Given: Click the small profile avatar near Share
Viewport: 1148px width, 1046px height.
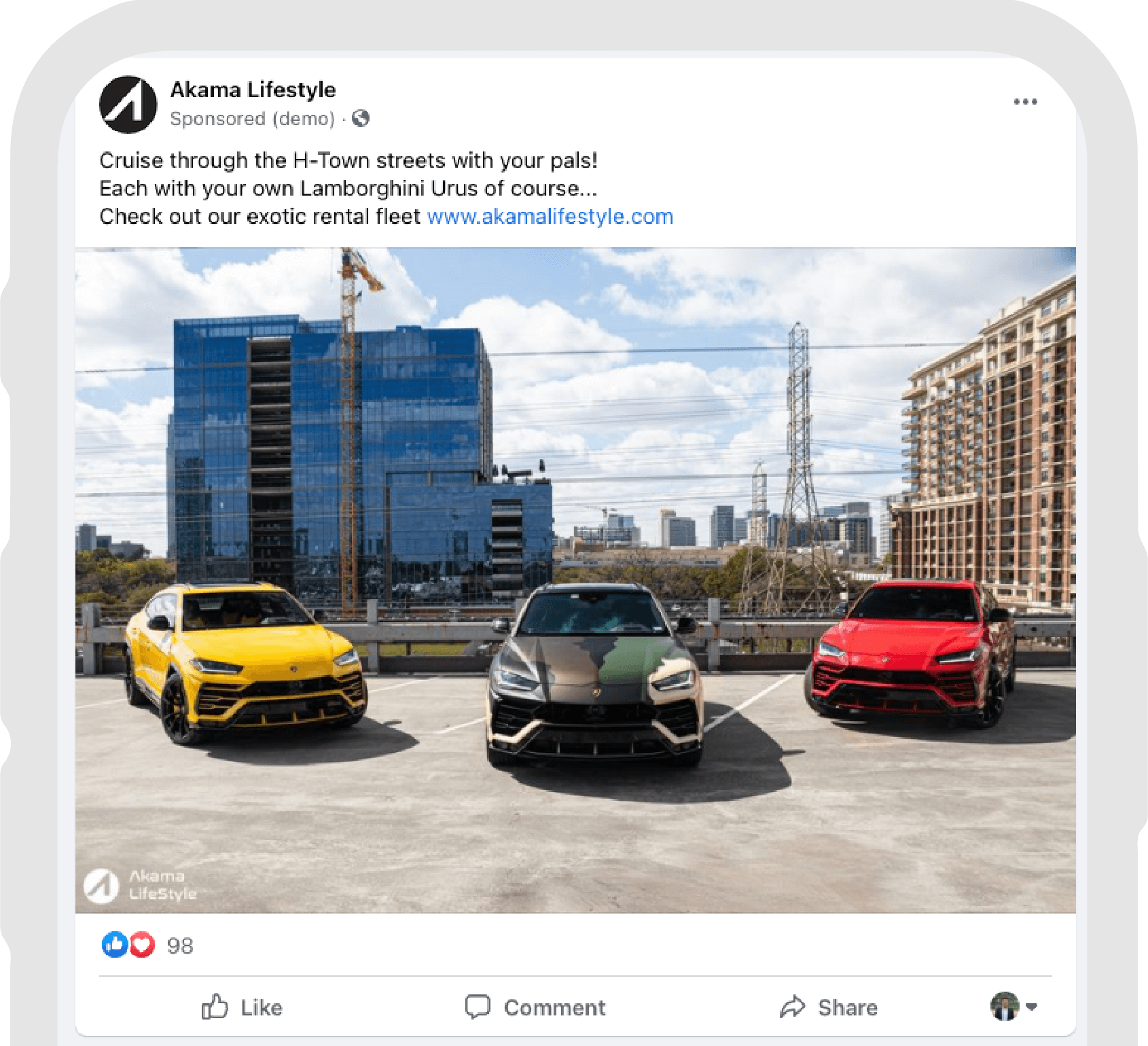Looking at the screenshot, I should coord(1005,1006).
